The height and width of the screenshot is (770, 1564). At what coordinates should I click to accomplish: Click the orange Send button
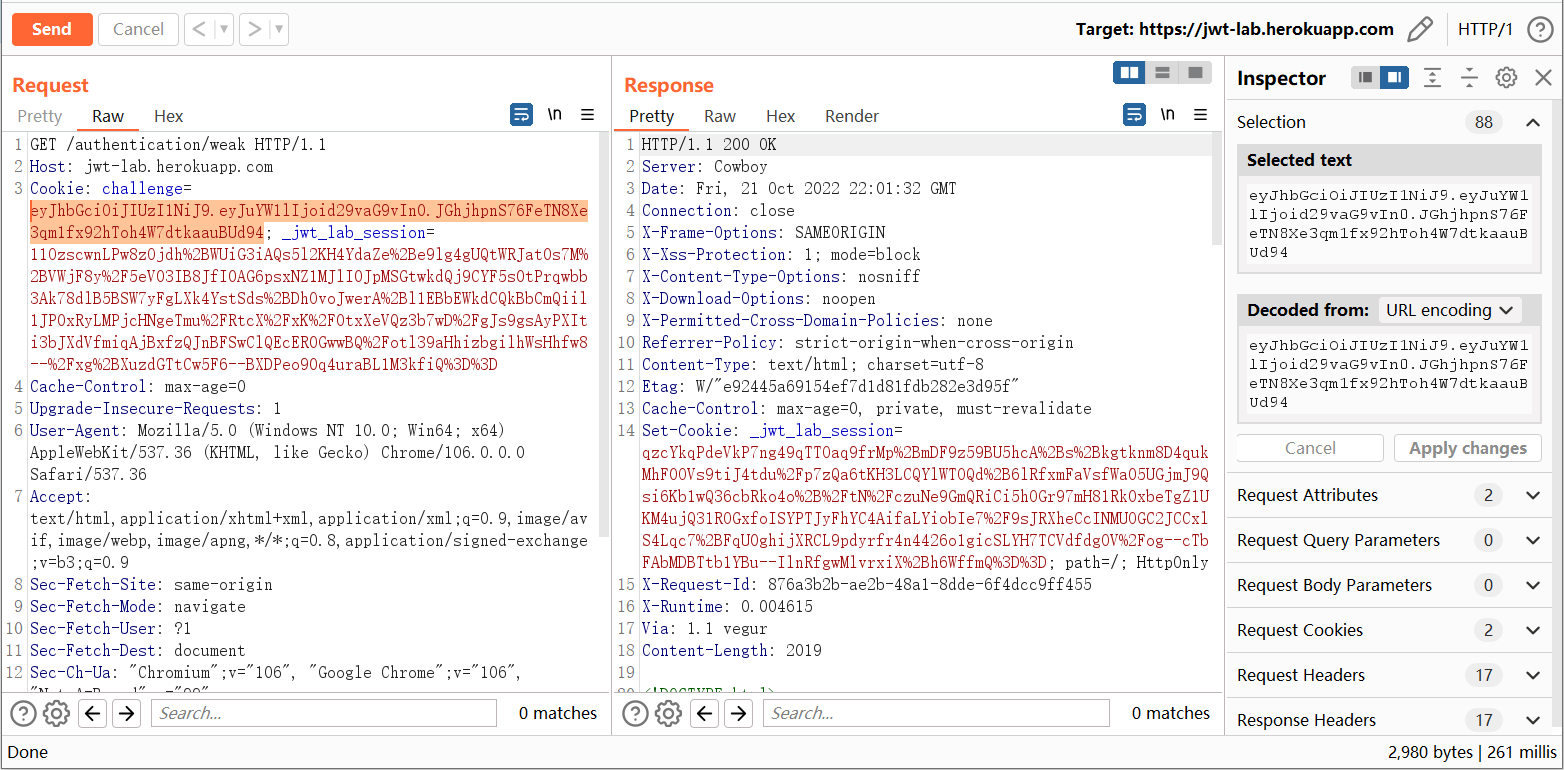pos(52,29)
